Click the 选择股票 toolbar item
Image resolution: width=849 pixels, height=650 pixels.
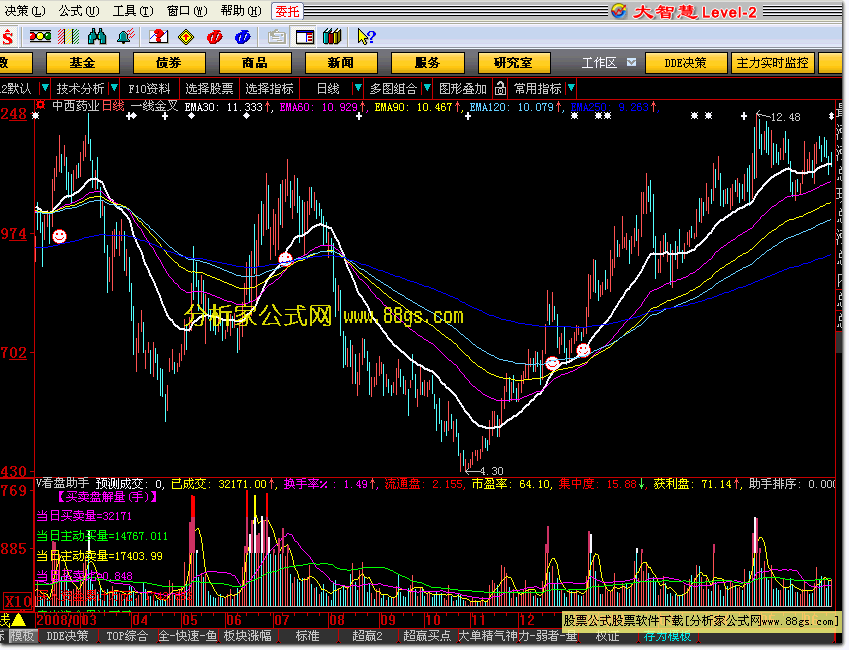(x=209, y=89)
